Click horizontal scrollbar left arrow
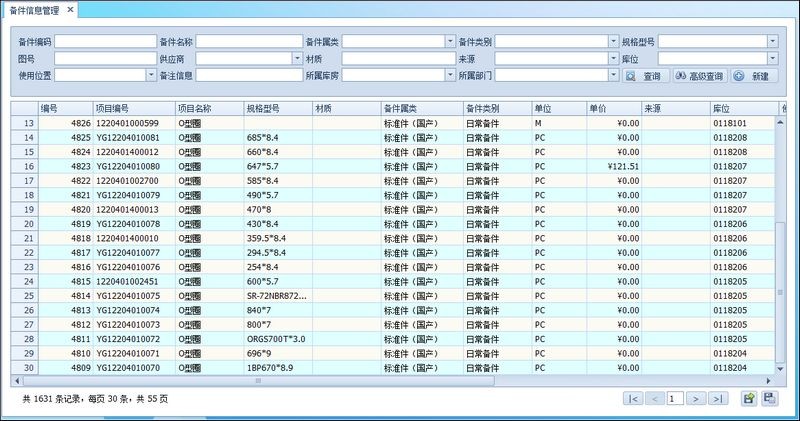 pyautogui.click(x=17, y=381)
